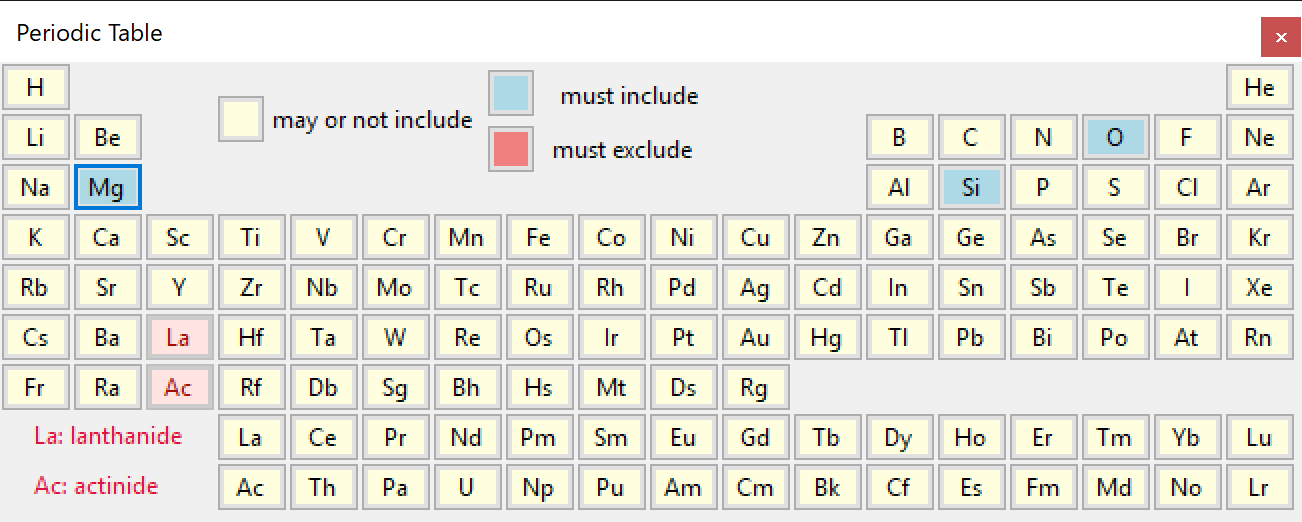Click the blue 'must include' swatch

(511, 93)
